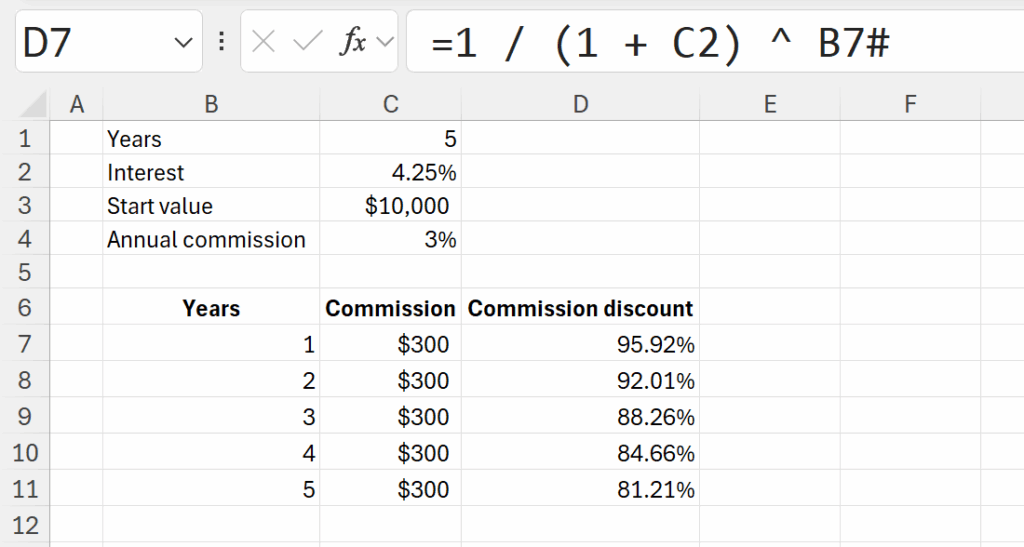Select row 12 header

point(25,524)
